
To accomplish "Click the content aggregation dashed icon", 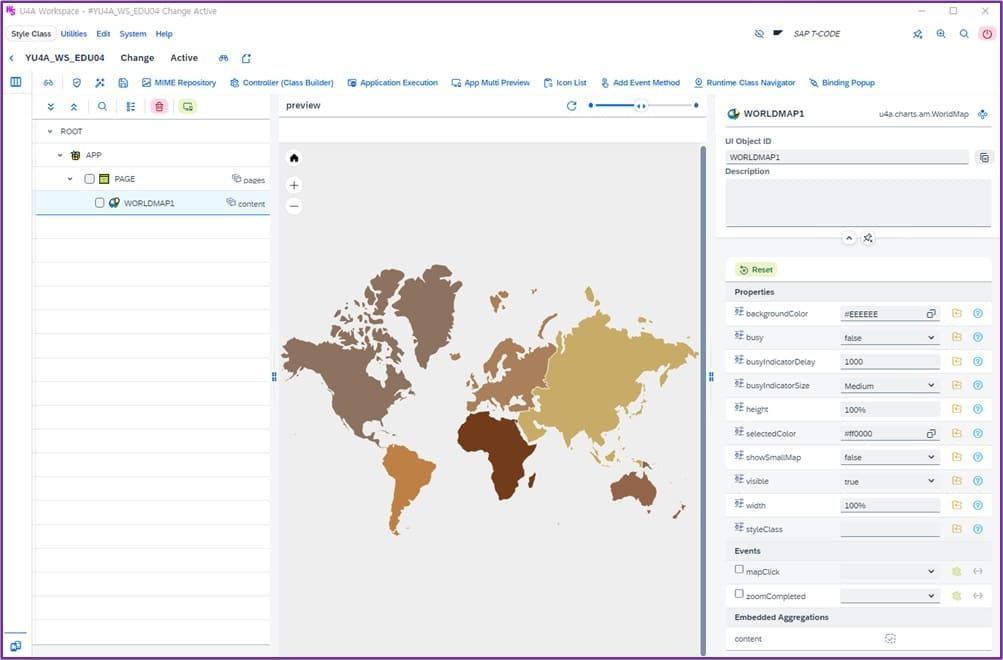I will [890, 638].
